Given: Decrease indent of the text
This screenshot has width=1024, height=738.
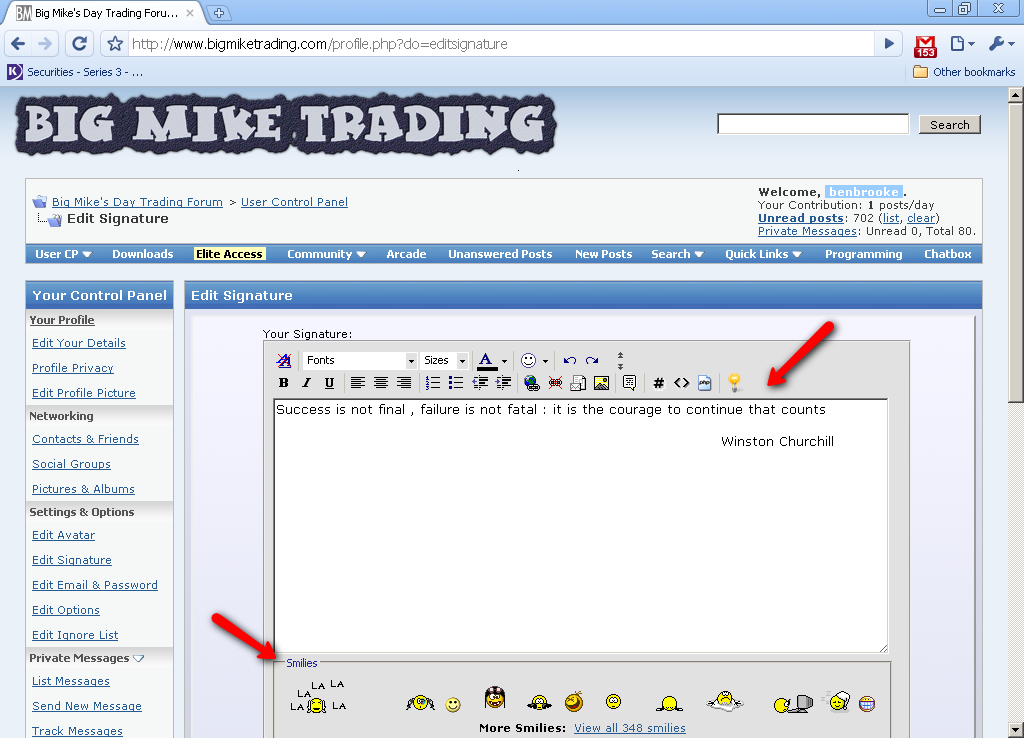Looking at the screenshot, I should 480,383.
